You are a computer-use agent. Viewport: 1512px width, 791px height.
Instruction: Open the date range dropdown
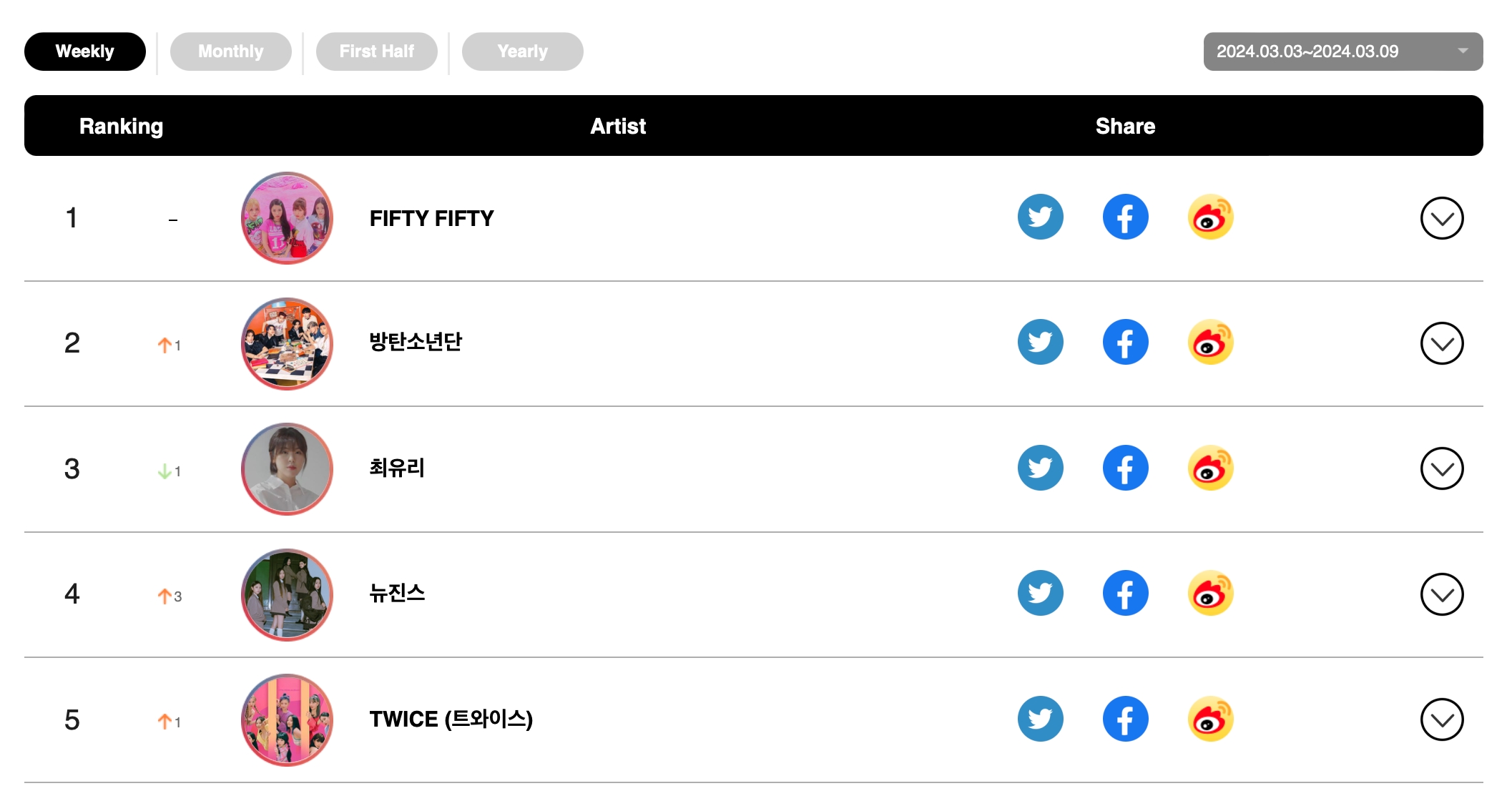(x=1342, y=51)
